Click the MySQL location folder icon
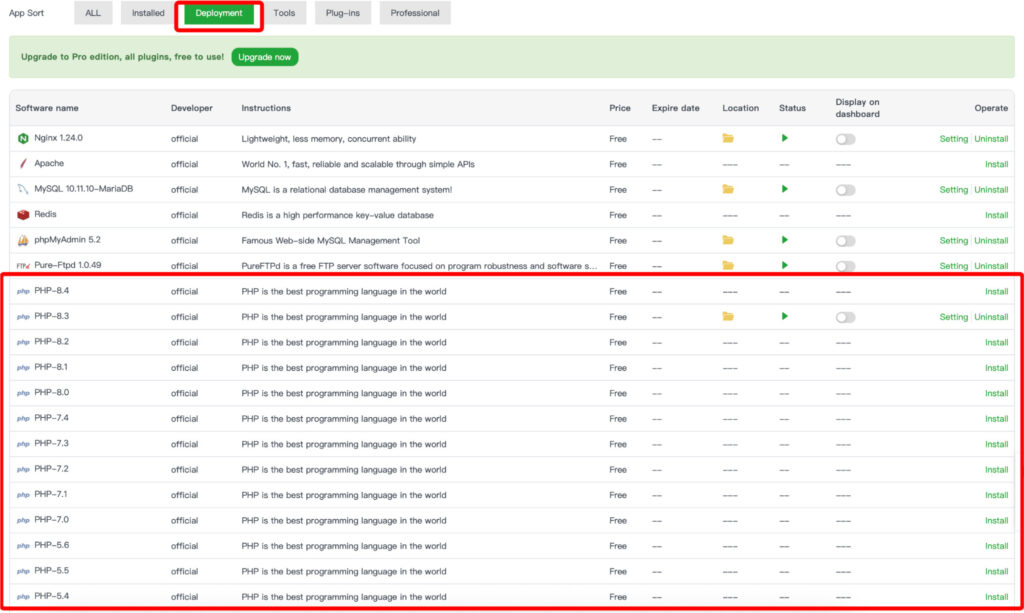Image resolution: width=1024 pixels, height=613 pixels. coord(728,189)
